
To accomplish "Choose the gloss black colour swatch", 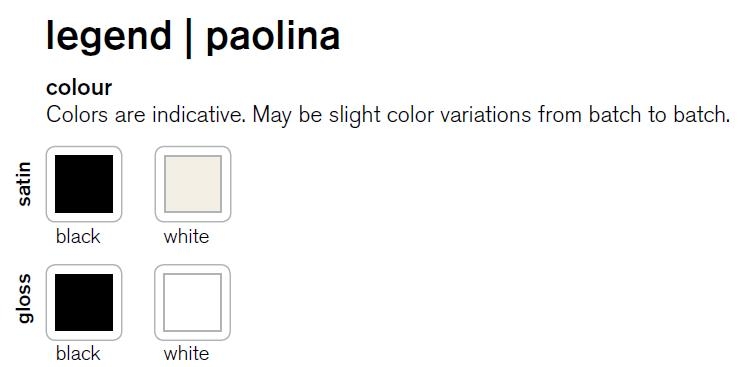I will tap(84, 302).
